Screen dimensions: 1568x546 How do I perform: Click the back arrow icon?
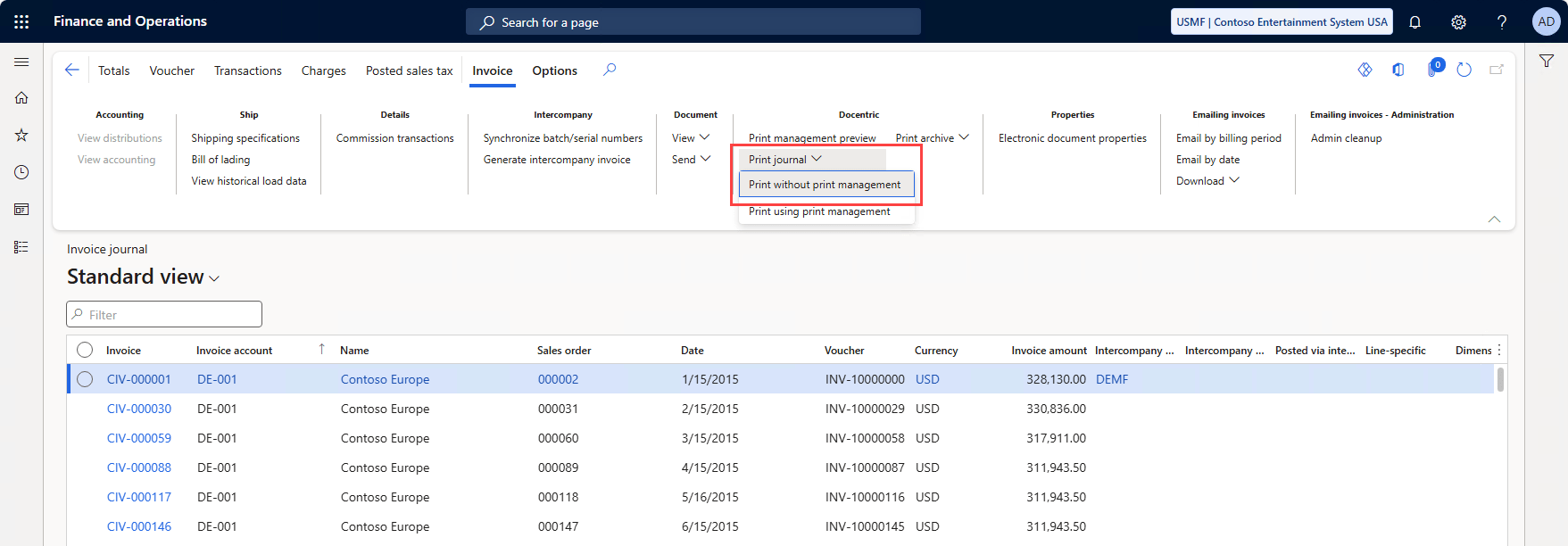click(72, 70)
